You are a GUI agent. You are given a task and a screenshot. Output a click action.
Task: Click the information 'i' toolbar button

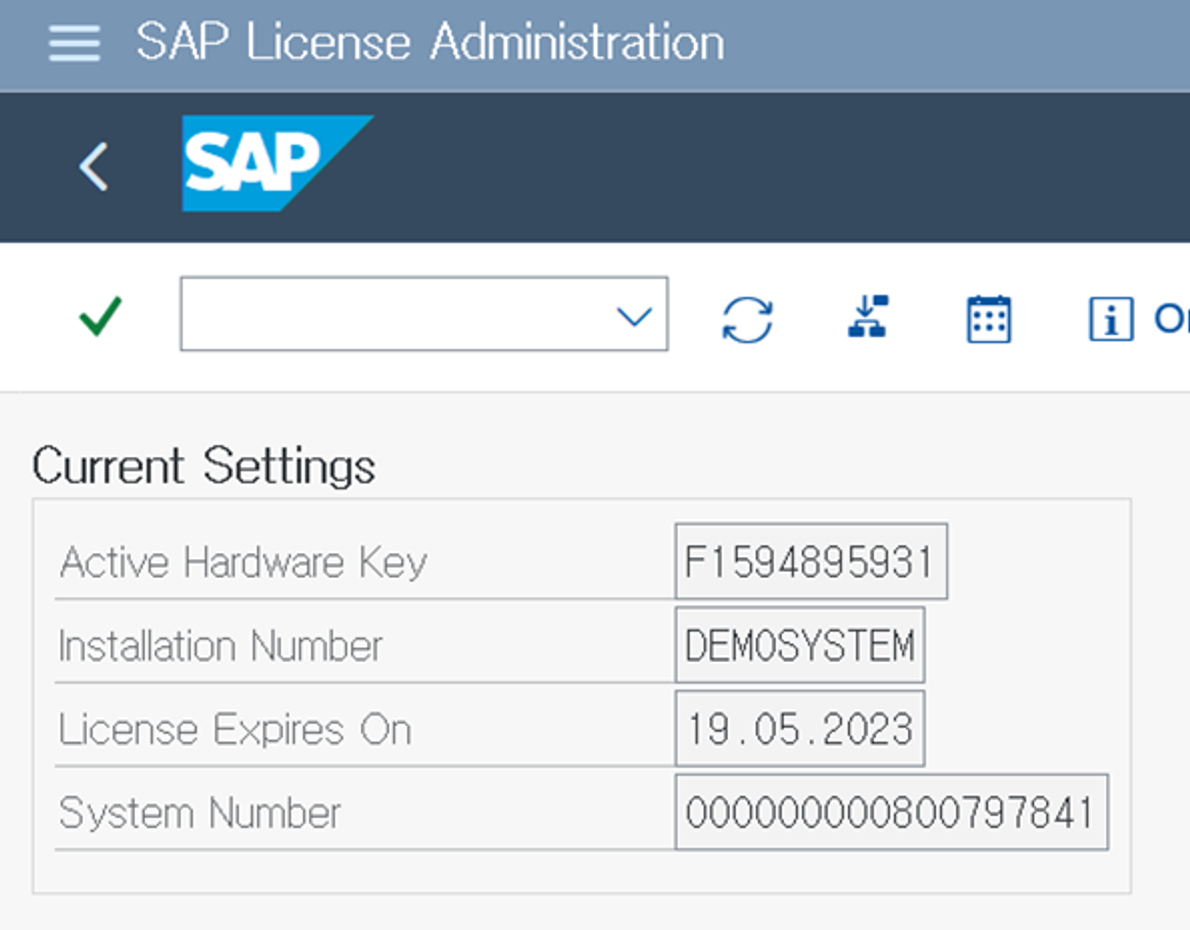point(1110,320)
